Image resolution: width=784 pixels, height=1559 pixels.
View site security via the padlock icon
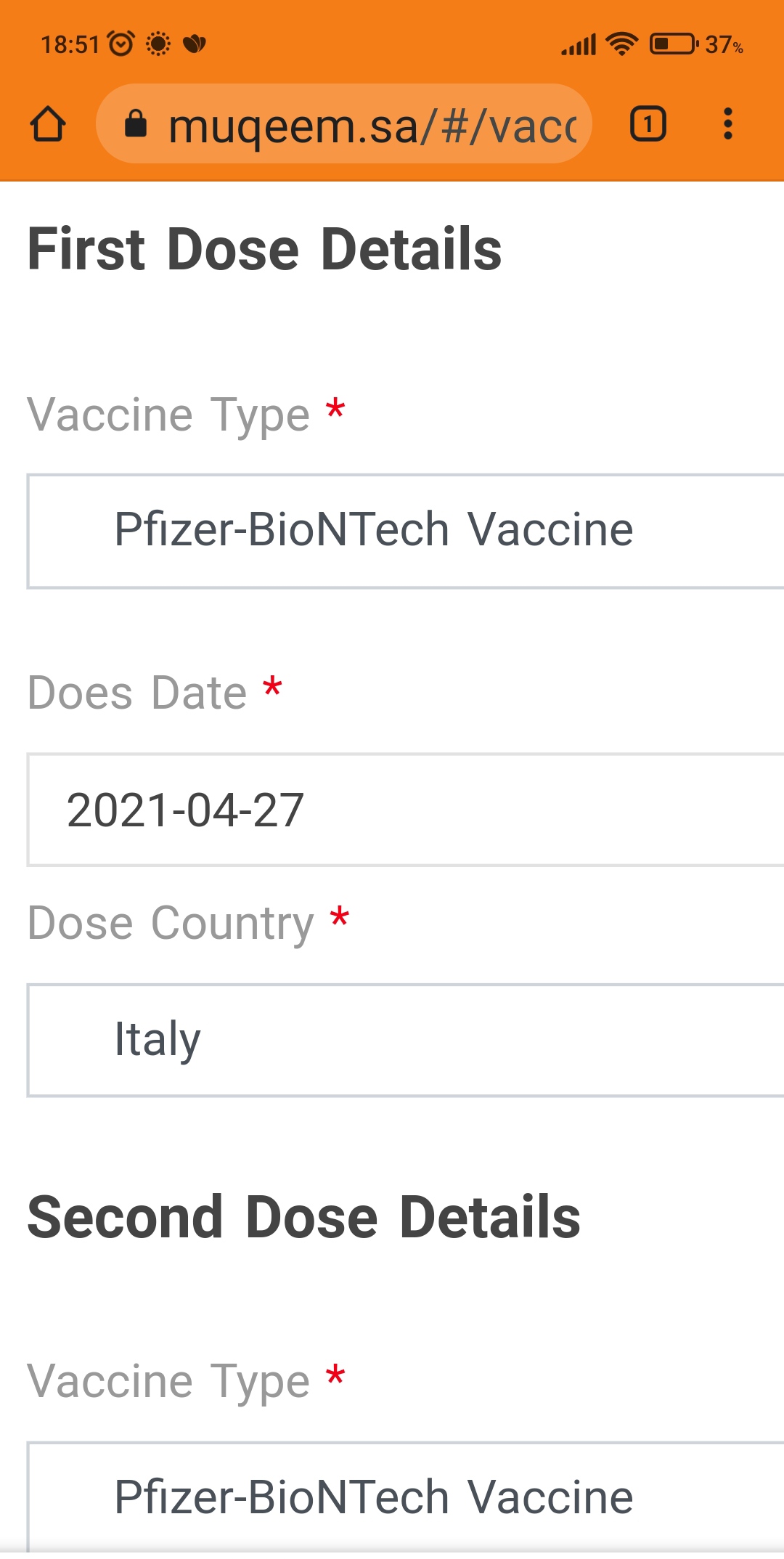[136, 123]
